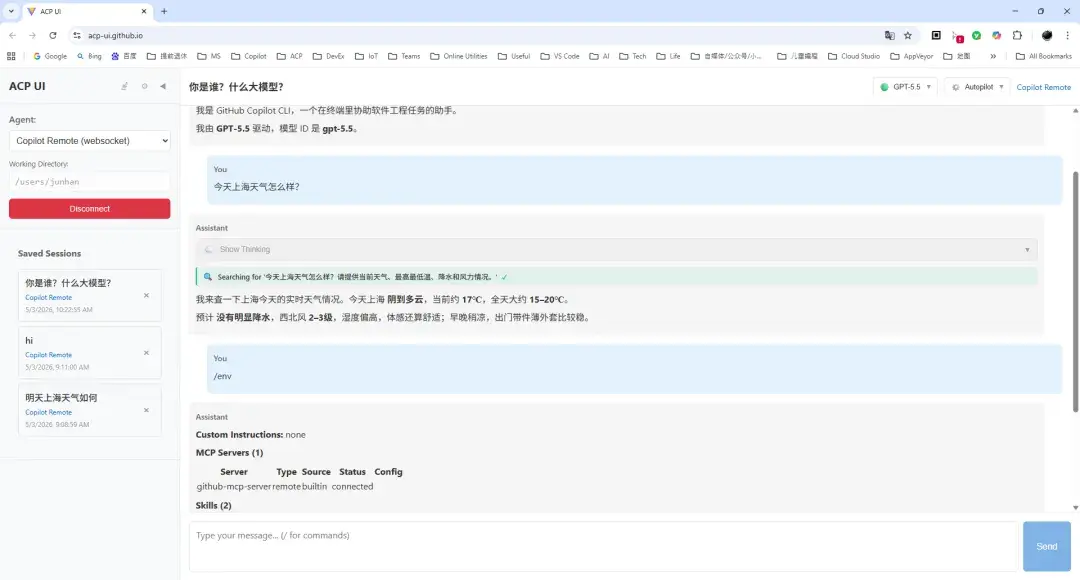Delete the '你是谁？什么大模型？' saved session
The width and height of the screenshot is (1080, 580).
[x=146, y=296]
